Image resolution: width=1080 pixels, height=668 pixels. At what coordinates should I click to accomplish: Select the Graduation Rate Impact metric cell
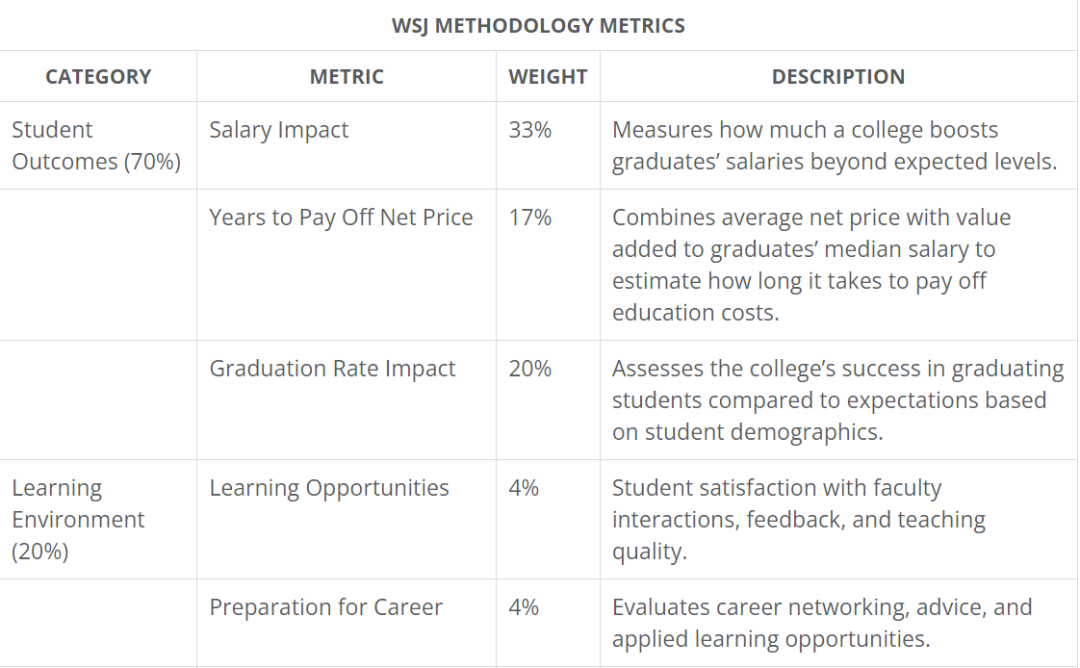332,369
